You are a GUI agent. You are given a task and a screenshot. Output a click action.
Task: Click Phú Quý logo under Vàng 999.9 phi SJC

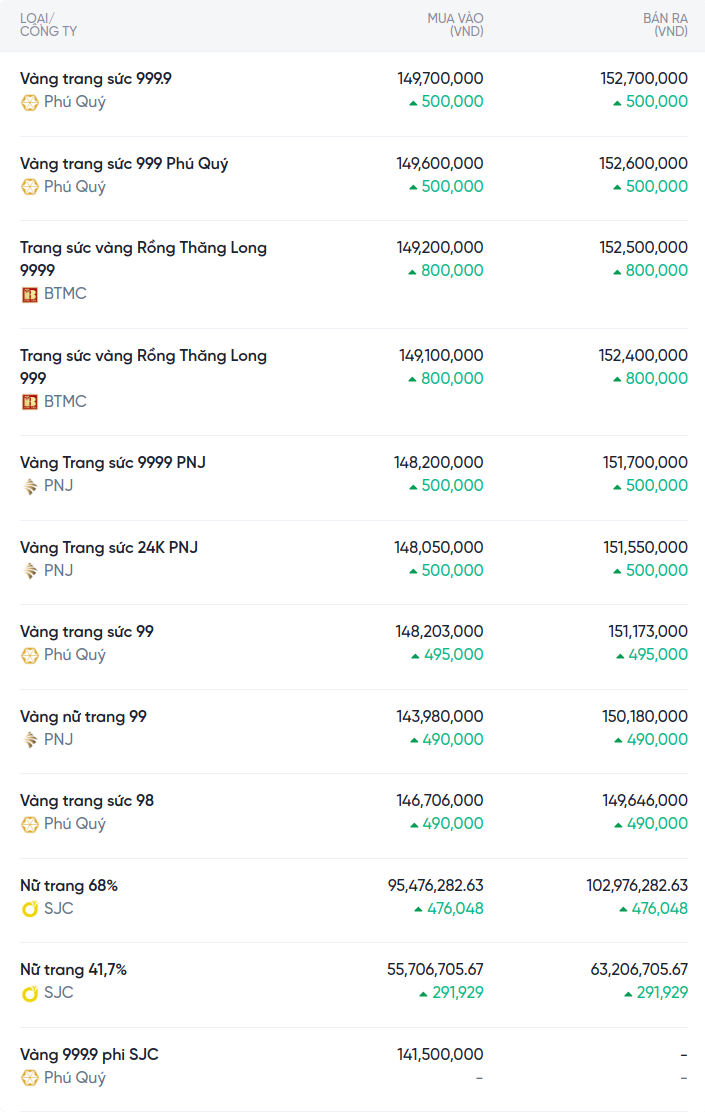30,1078
